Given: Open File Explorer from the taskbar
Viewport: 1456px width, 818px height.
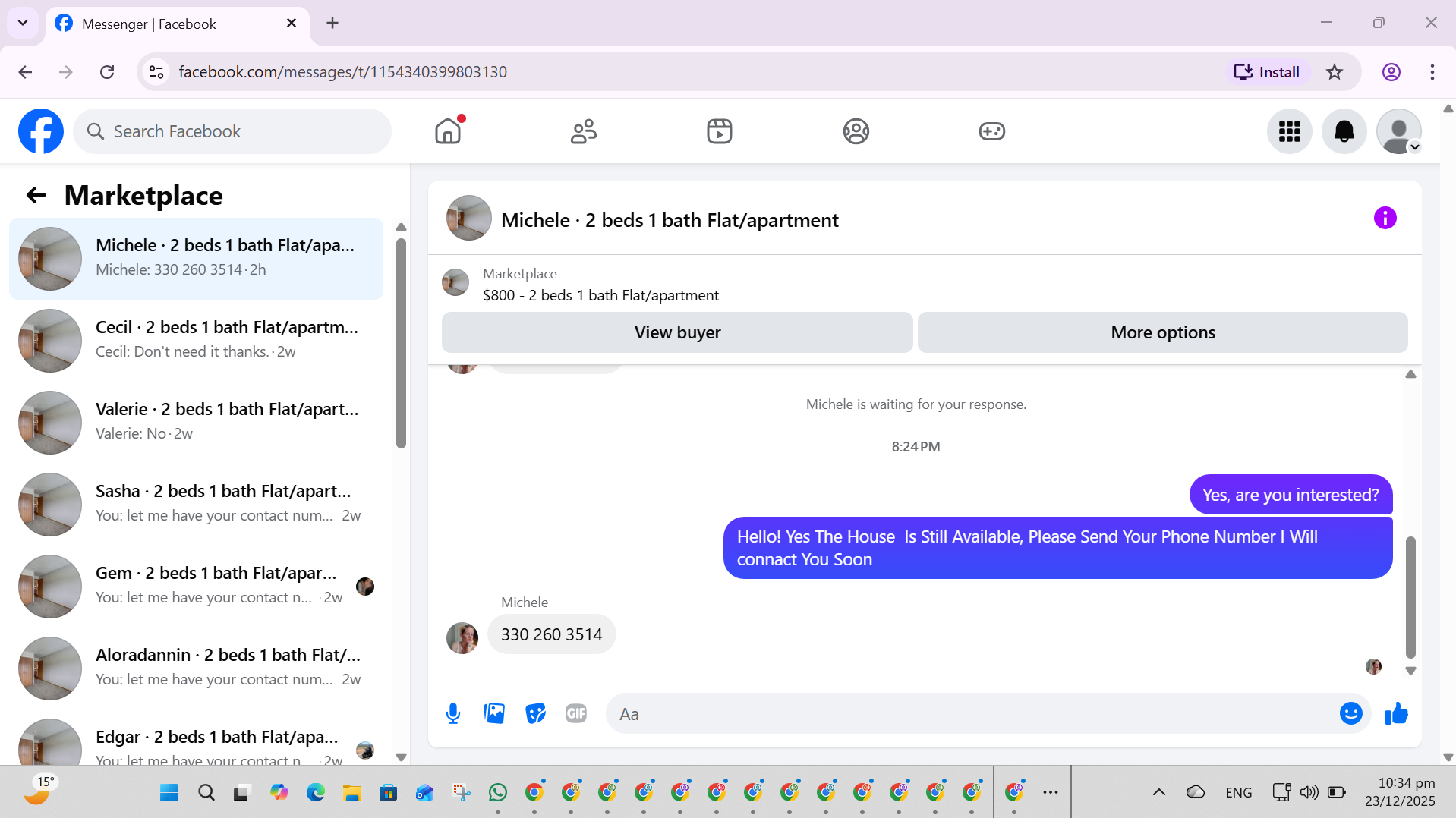Looking at the screenshot, I should (x=352, y=793).
